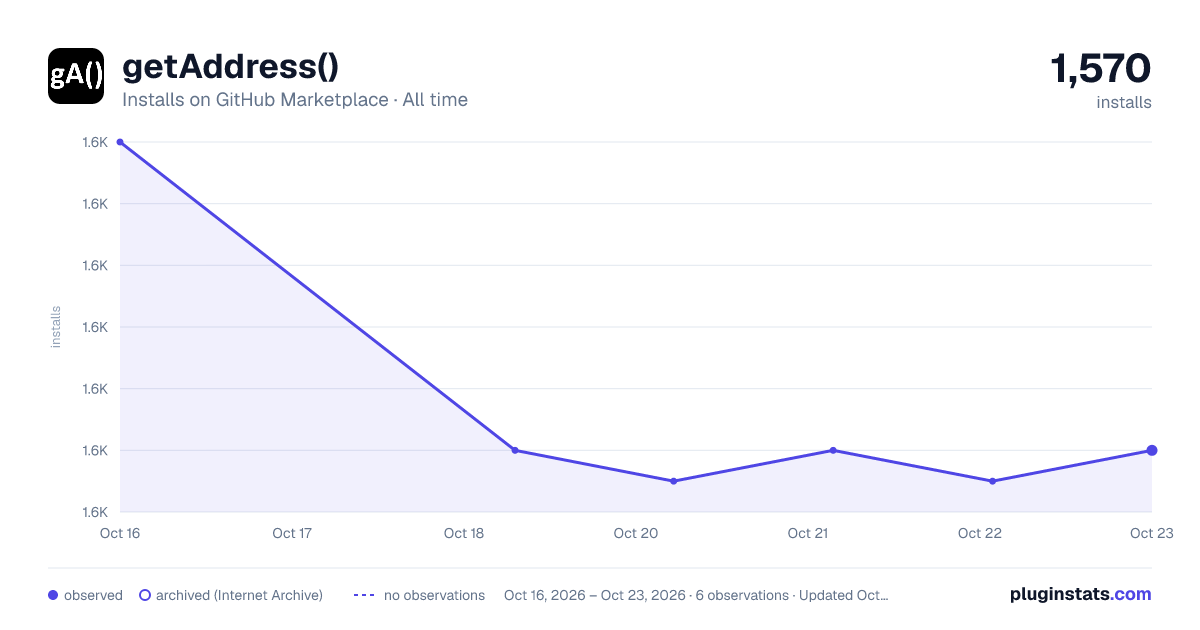The image size is (1200, 630).
Task: Click the 'archived (Internet Archive)' legend label
Action: [239, 595]
